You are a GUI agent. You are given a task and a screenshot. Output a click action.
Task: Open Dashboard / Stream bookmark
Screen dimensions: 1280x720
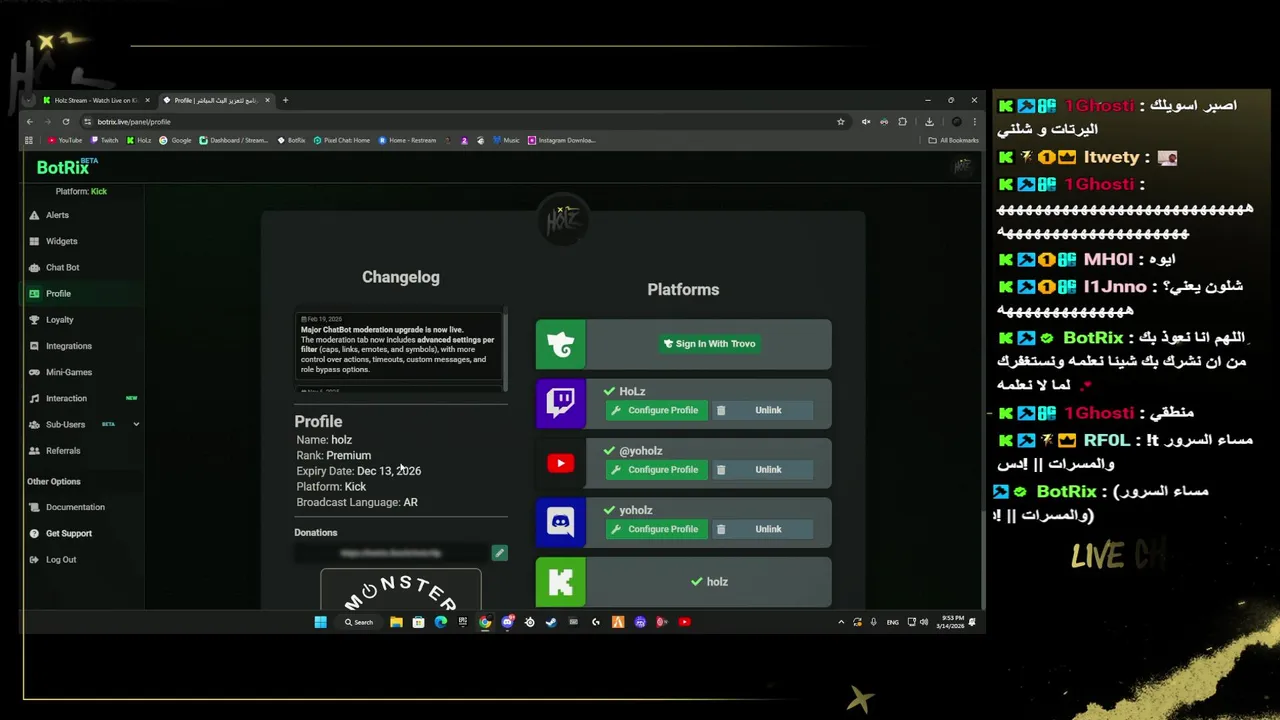(x=233, y=140)
